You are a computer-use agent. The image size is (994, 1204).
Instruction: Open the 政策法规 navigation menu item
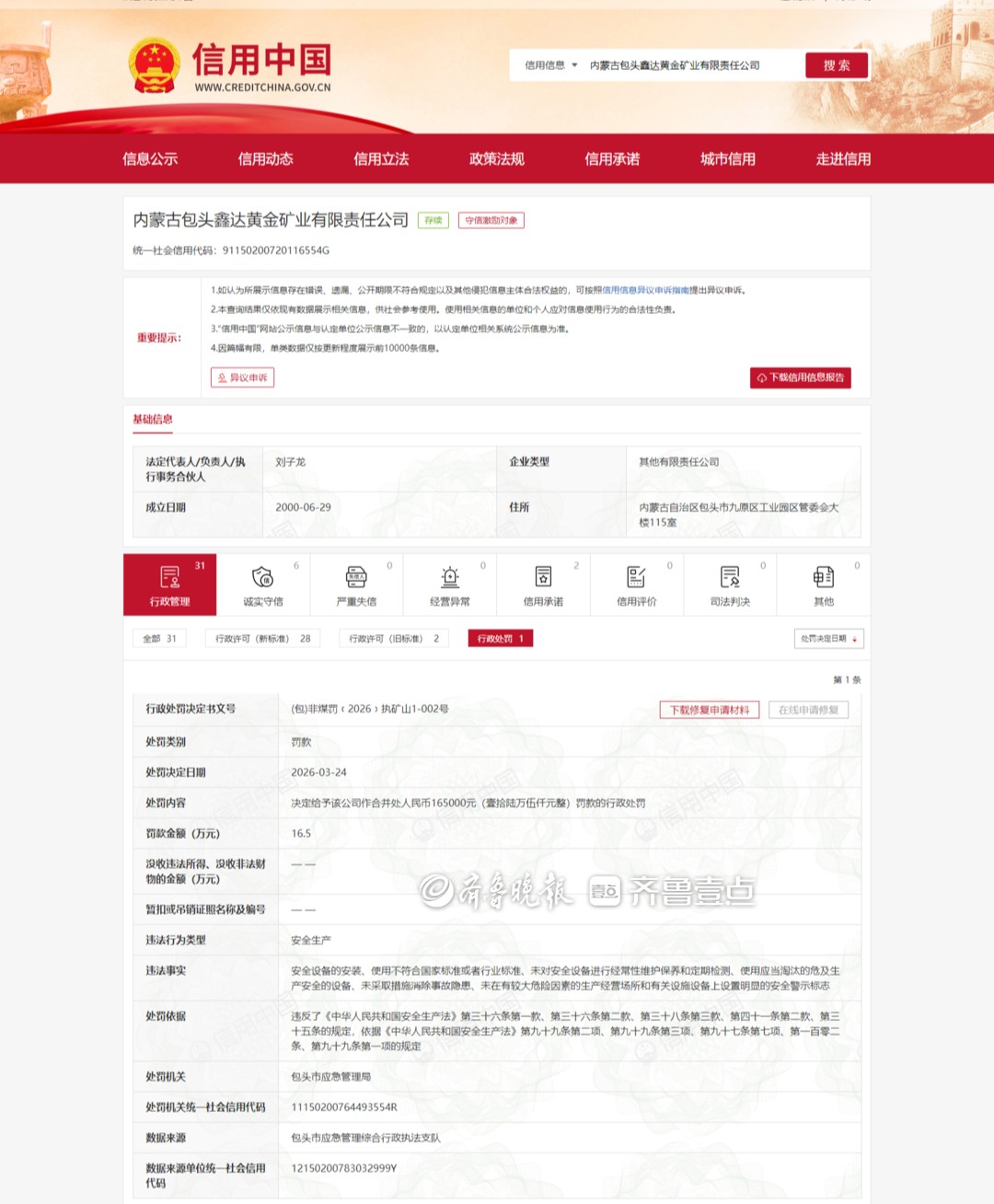point(496,159)
